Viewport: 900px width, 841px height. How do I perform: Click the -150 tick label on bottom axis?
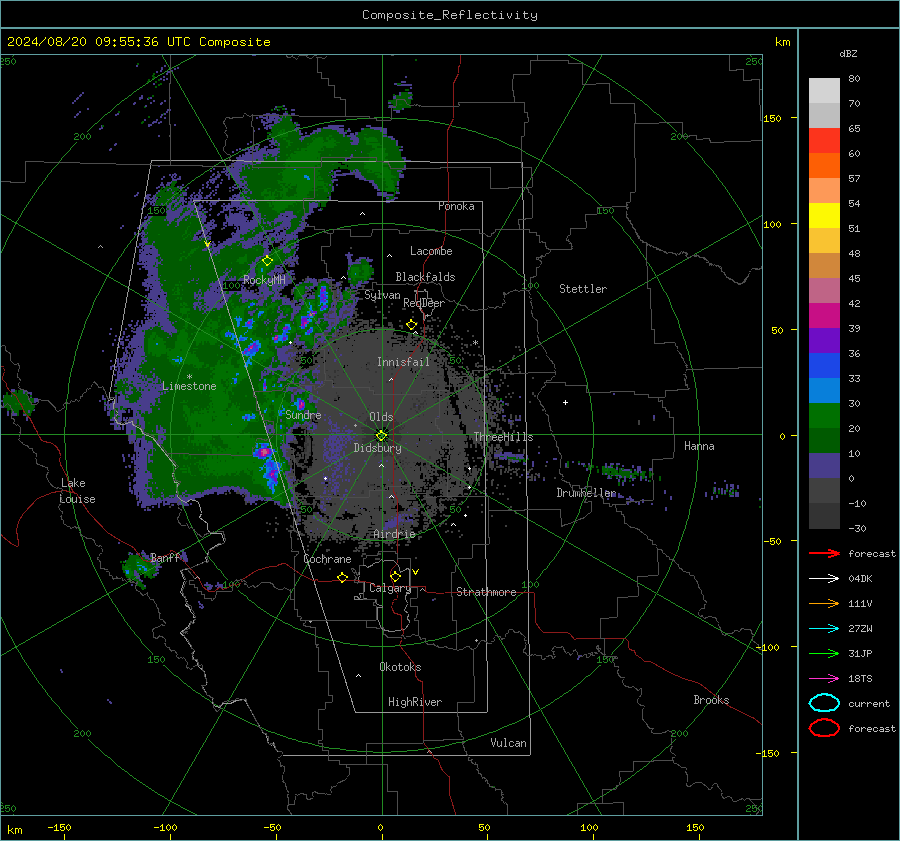(x=59, y=827)
